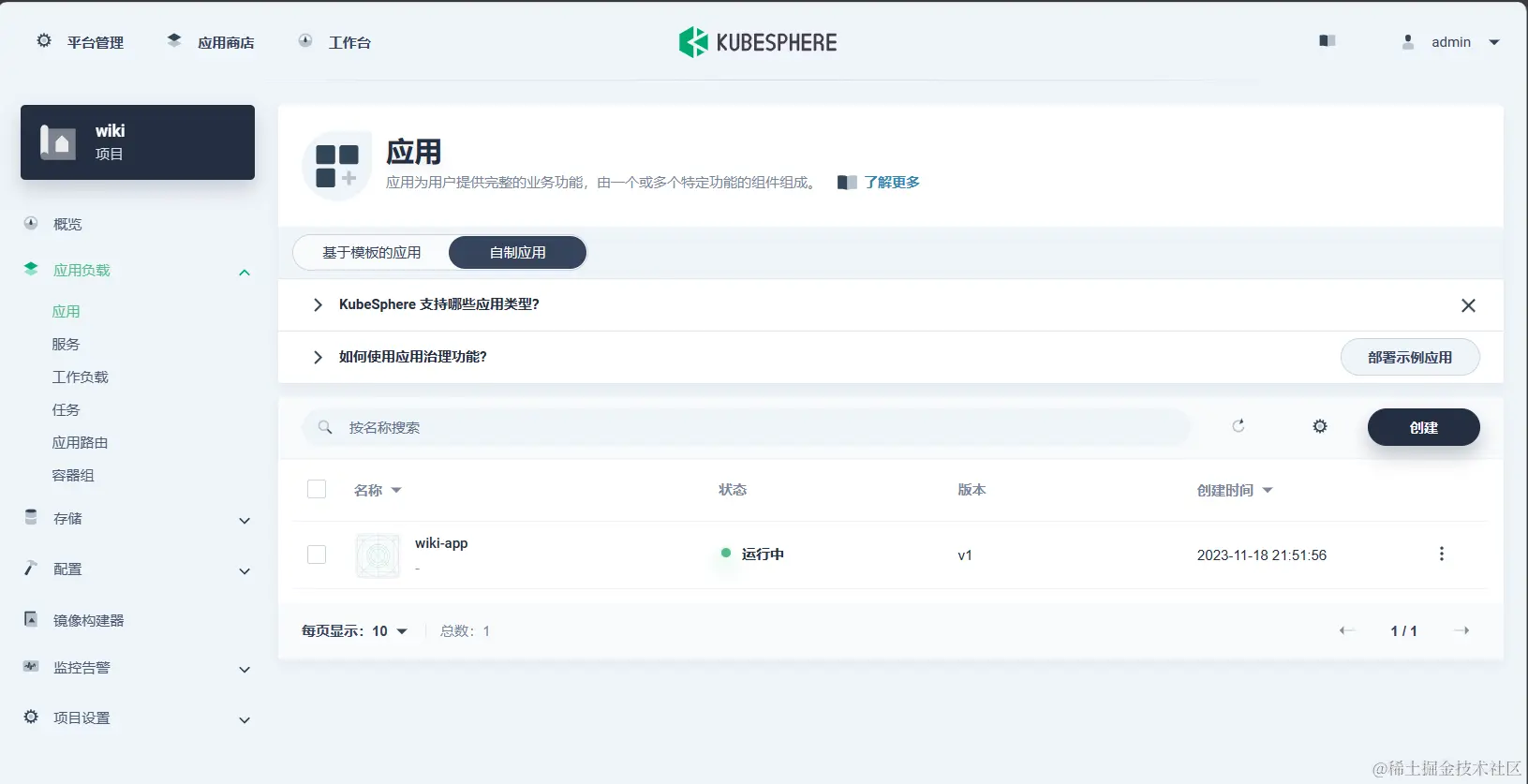Click the 状态 column header

(x=733, y=490)
